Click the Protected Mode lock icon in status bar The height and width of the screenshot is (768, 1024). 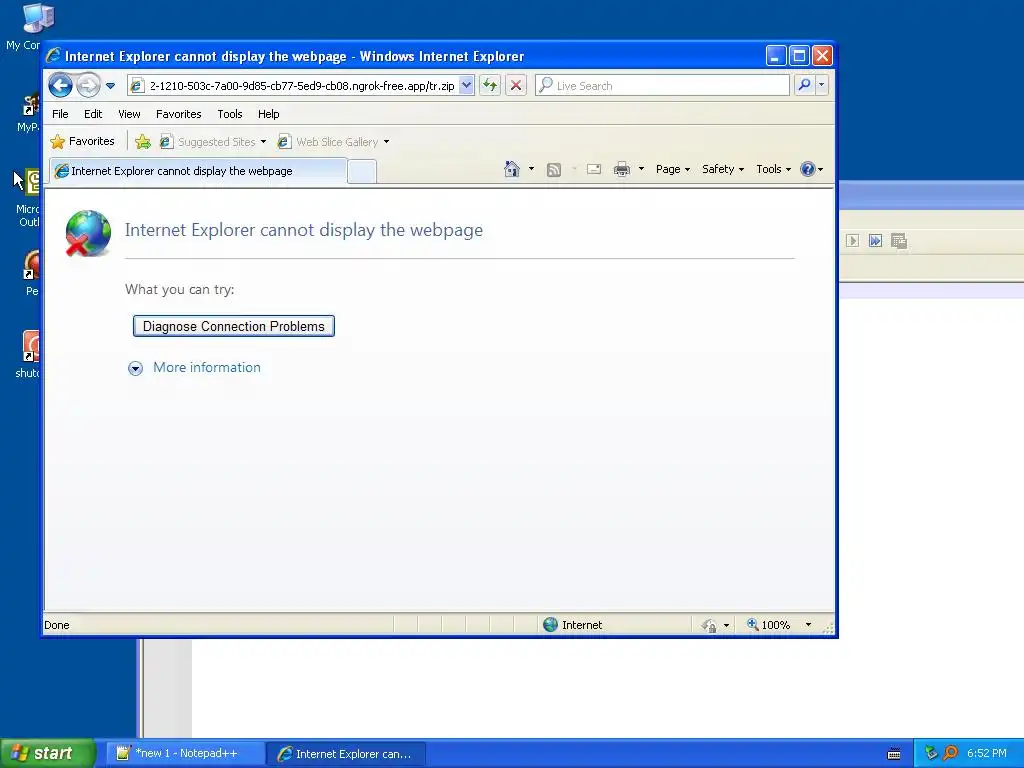(709, 626)
